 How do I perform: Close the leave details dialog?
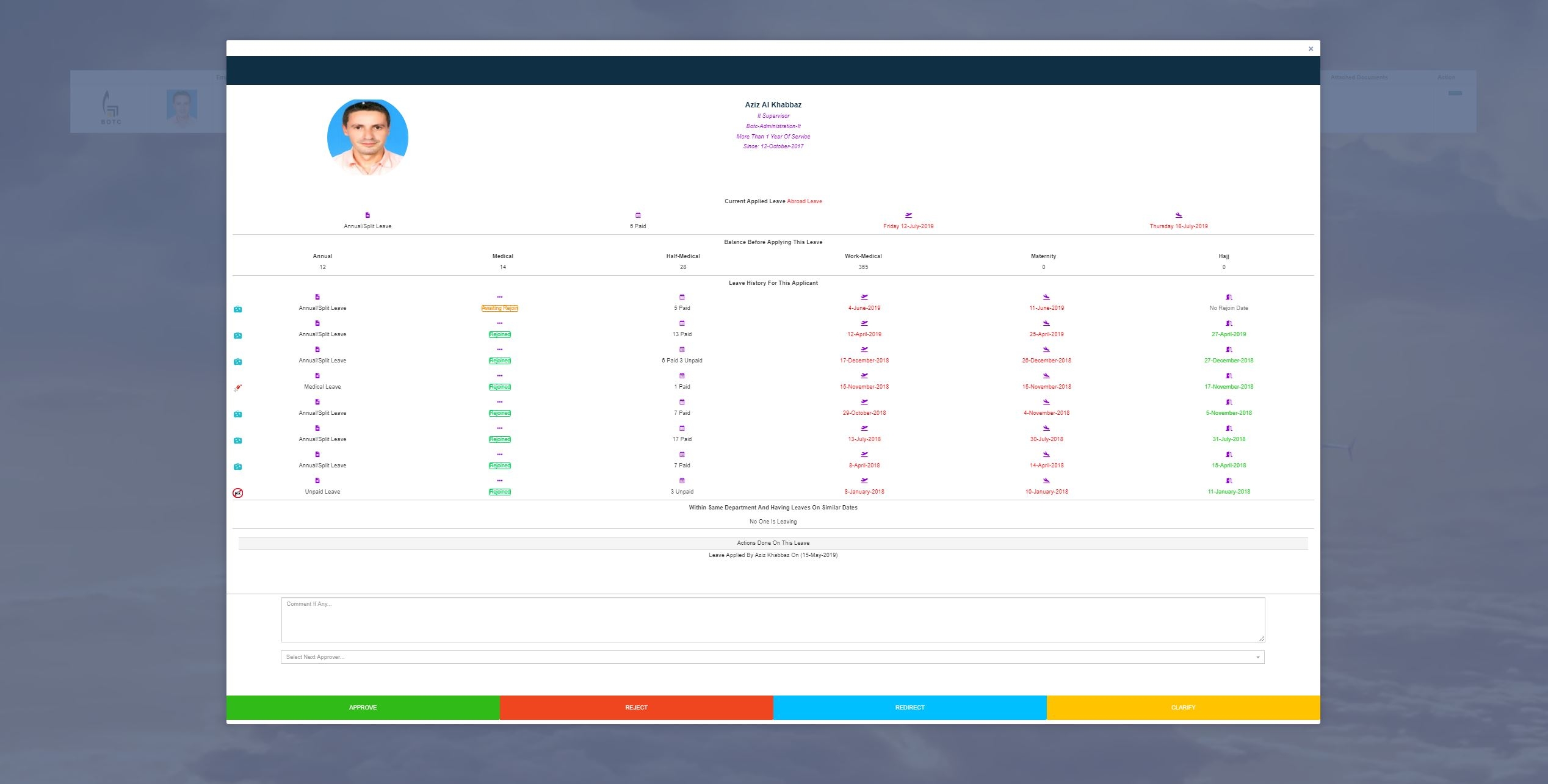(1311, 49)
